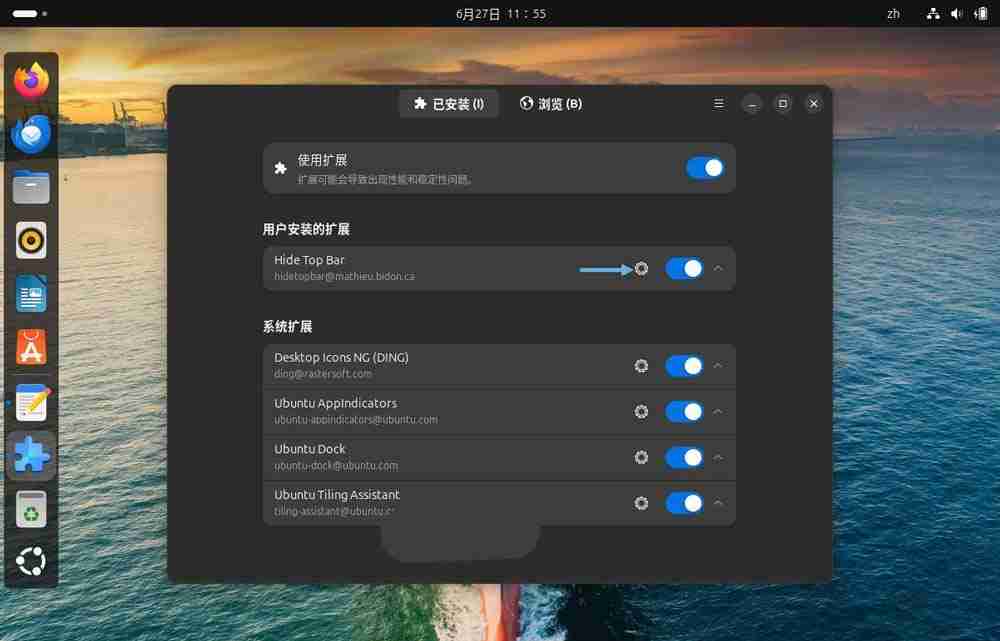The height and width of the screenshot is (641, 1000).
Task: Open Ubuntu Dock settings gear
Action: pyautogui.click(x=641, y=458)
